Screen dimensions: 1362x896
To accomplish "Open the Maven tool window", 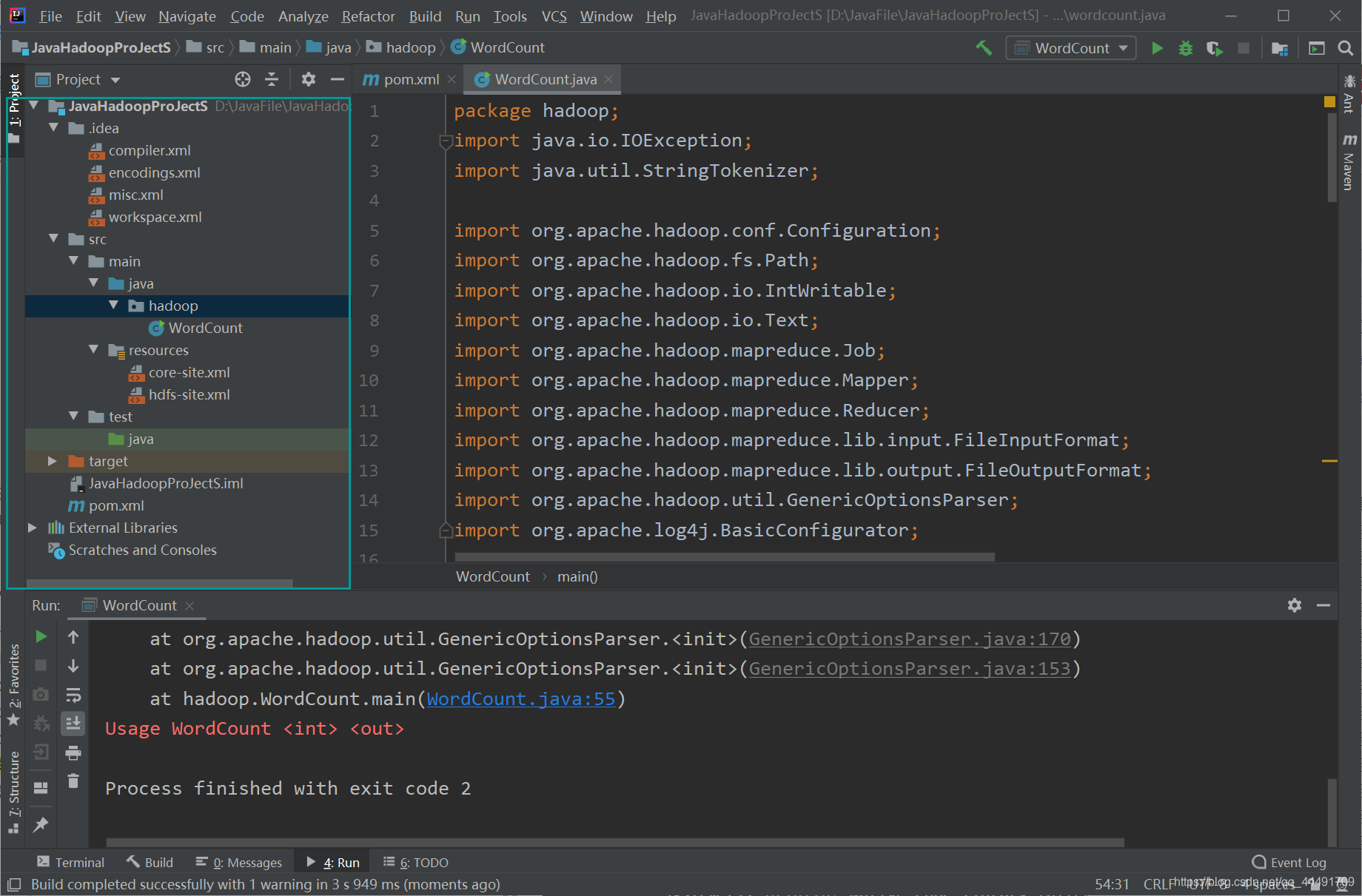I will click(x=1349, y=161).
